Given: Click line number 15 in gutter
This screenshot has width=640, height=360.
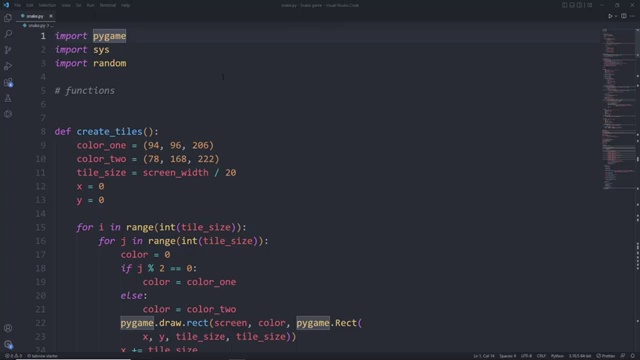Looking at the screenshot, I should pyautogui.click(x=40, y=227).
